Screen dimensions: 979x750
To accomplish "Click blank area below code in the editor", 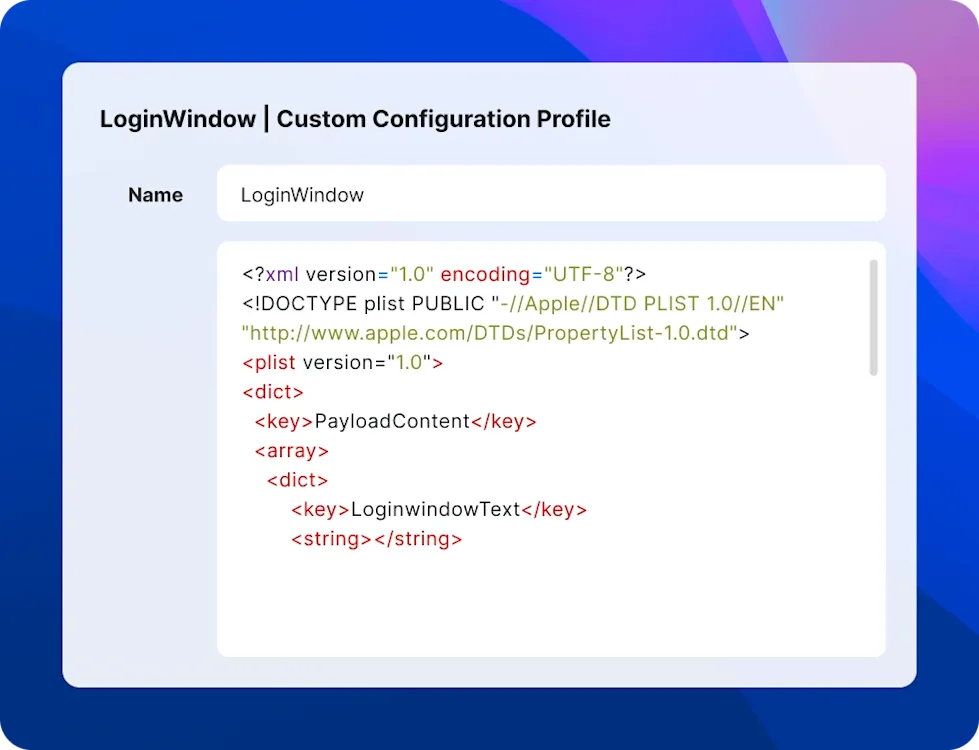I will pyautogui.click(x=549, y=603).
